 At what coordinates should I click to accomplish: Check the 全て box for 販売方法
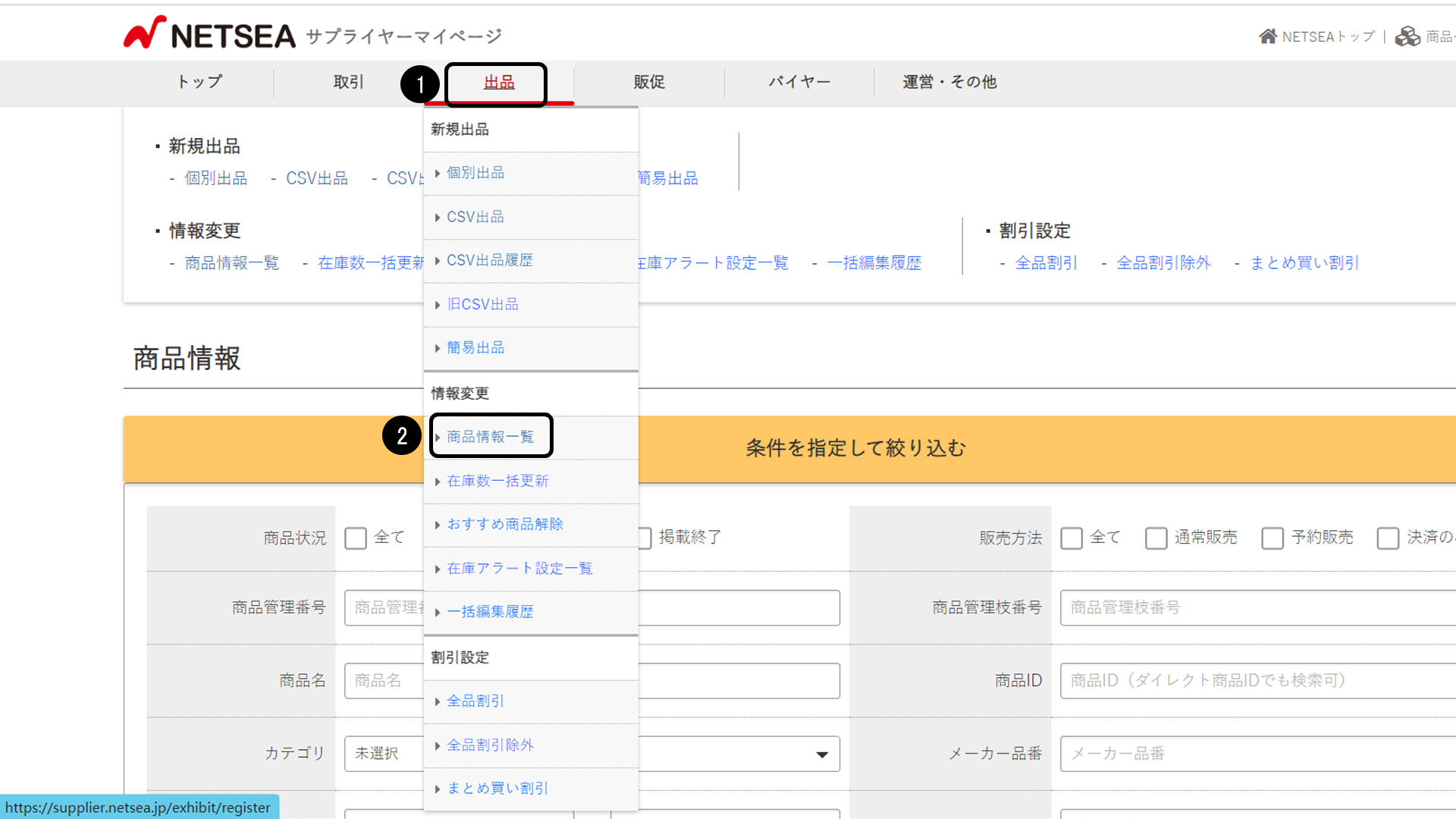(x=1071, y=538)
